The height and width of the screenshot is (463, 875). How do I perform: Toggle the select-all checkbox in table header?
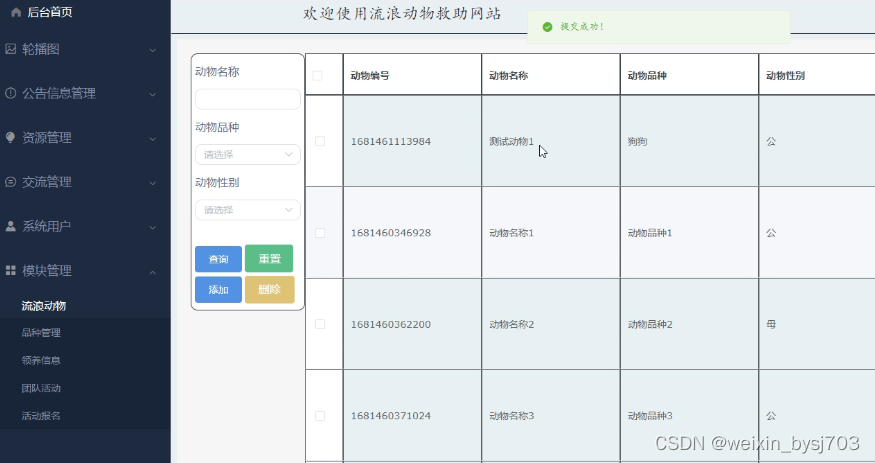click(318, 75)
